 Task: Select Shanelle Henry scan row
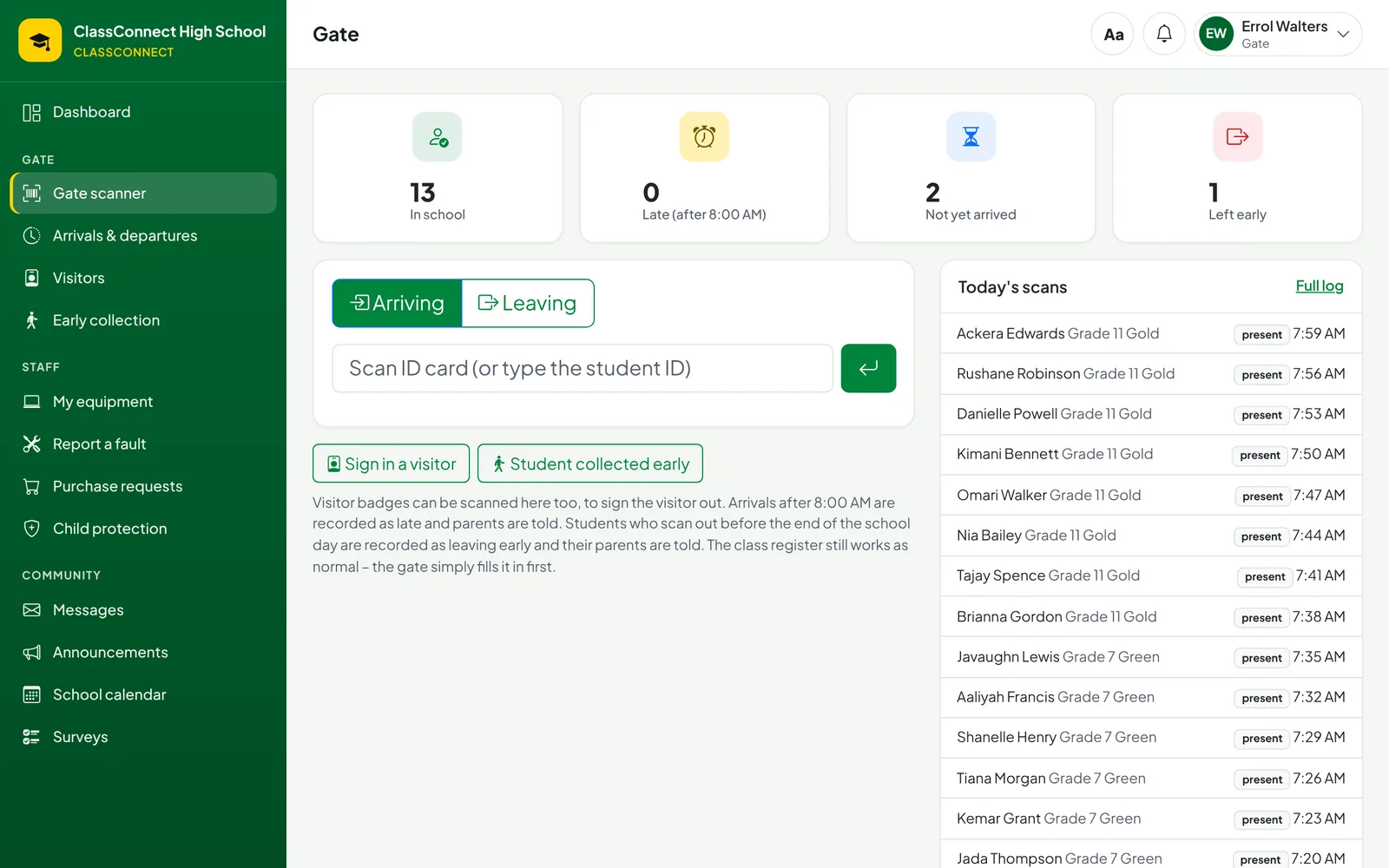[x=1150, y=738]
